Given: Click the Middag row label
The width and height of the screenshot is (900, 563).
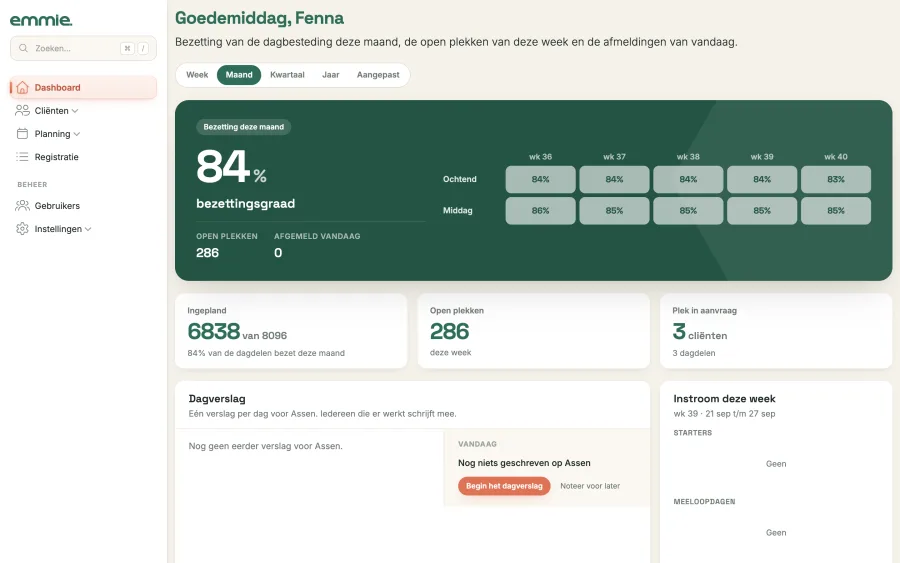Looking at the screenshot, I should coord(457,211).
